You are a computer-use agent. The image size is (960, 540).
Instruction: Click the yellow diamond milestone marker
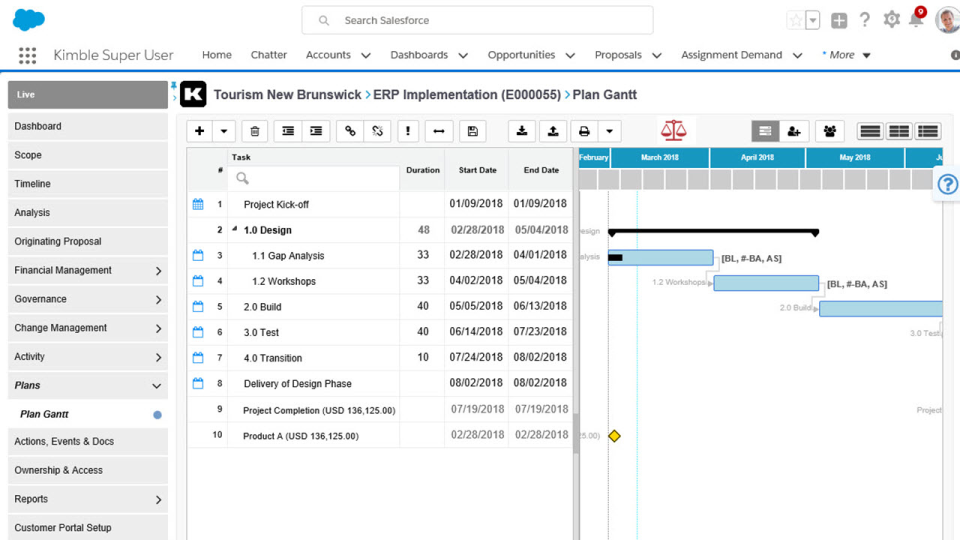pos(615,436)
